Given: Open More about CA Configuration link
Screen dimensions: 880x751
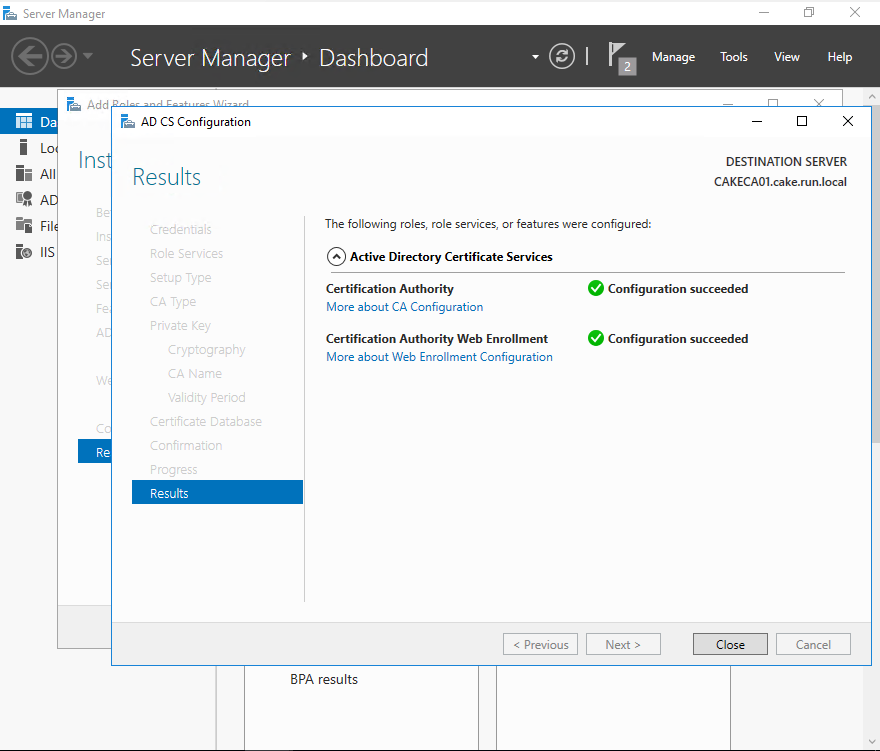Looking at the screenshot, I should click(x=404, y=307).
